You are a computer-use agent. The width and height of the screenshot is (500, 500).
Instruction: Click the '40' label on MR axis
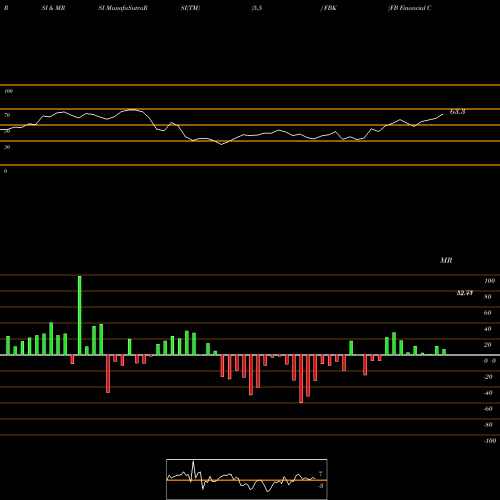488,329
